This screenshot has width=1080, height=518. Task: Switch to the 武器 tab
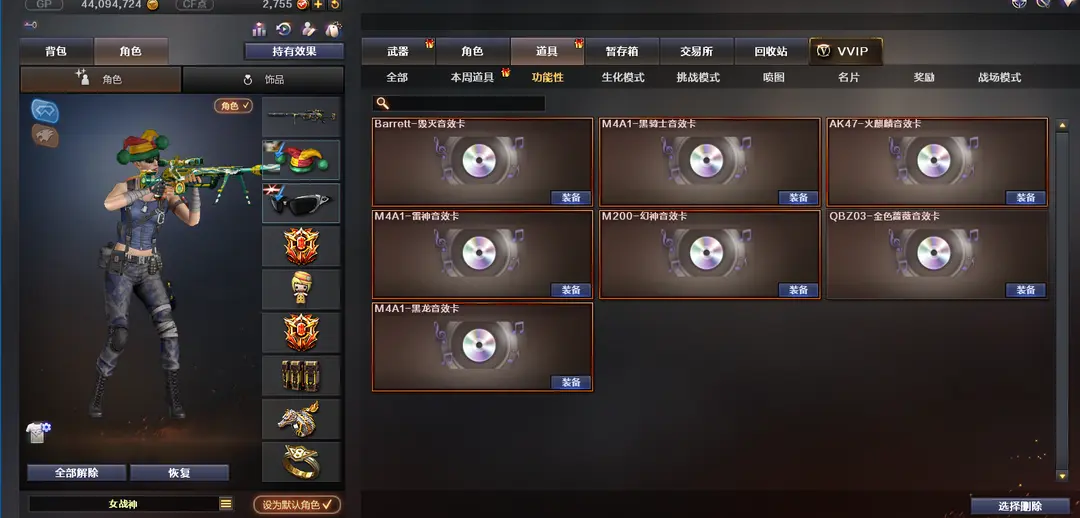click(x=398, y=52)
